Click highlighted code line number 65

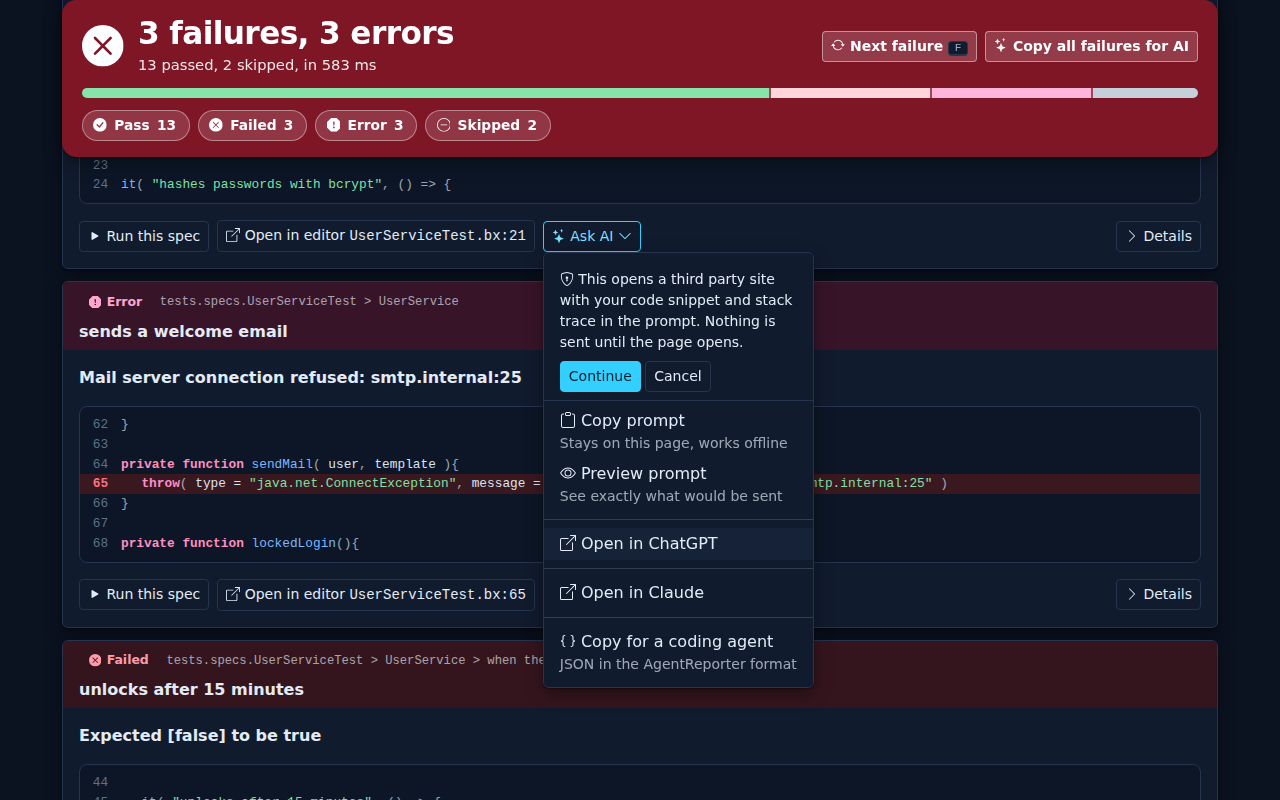click(100, 483)
